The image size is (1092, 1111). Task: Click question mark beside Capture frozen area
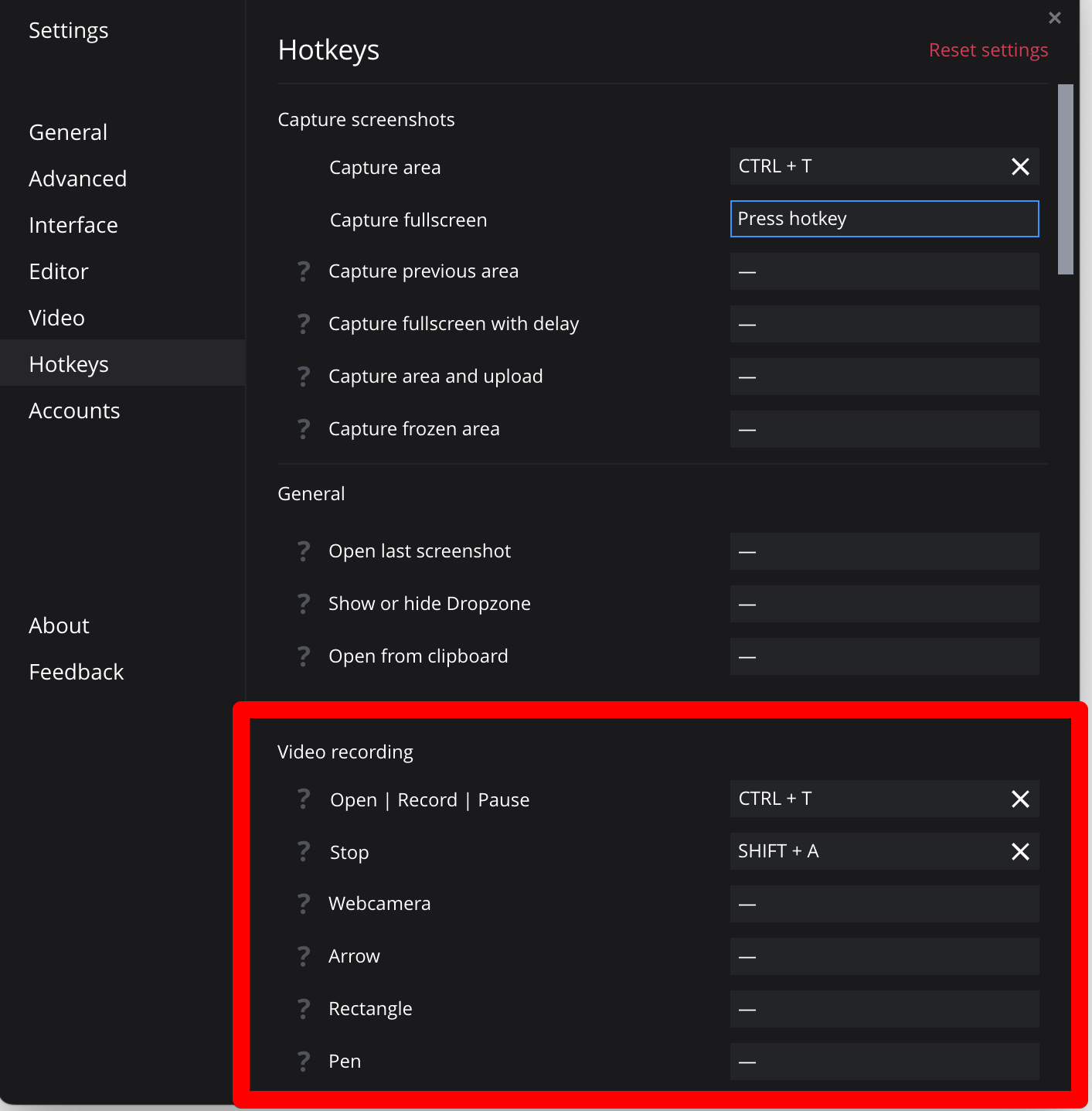(304, 429)
